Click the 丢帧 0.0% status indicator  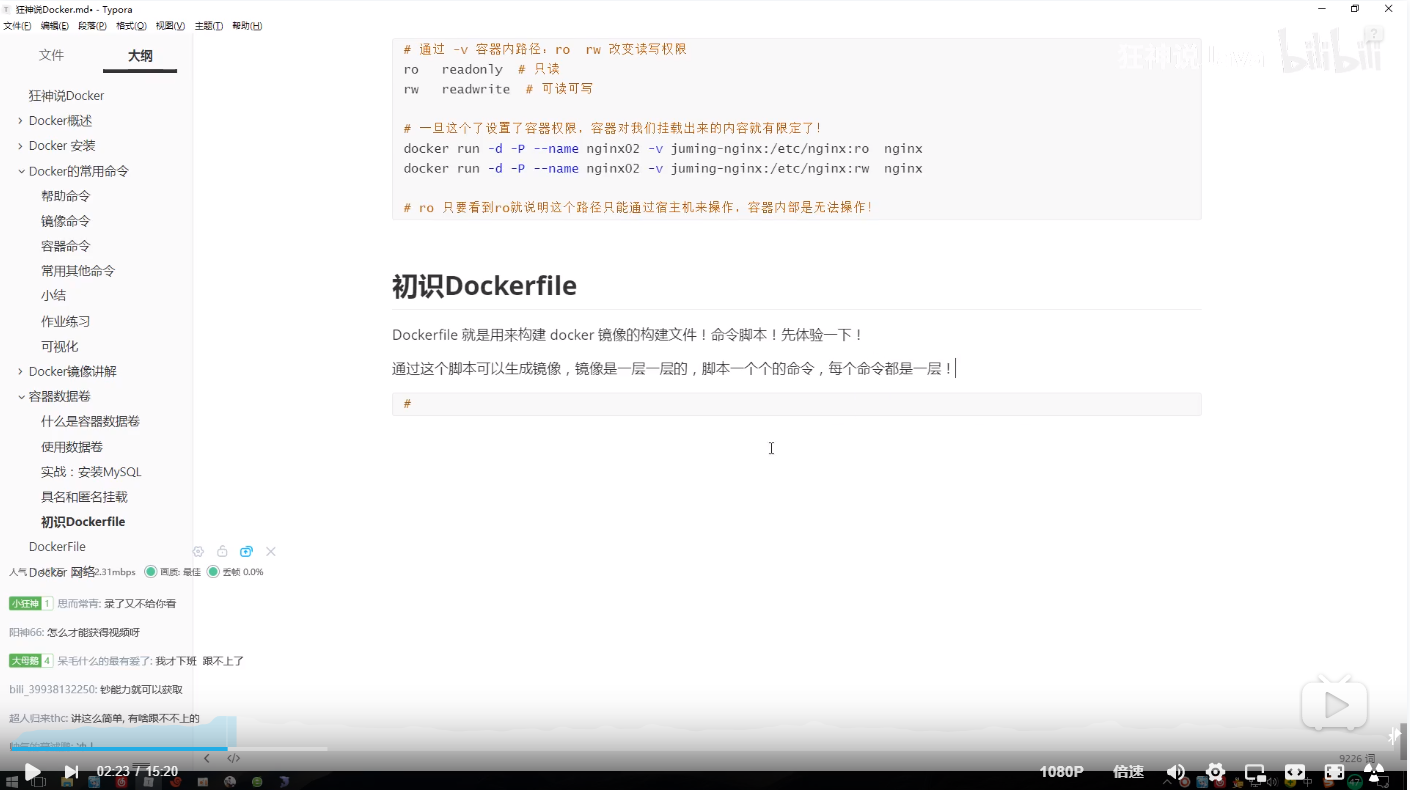click(235, 572)
